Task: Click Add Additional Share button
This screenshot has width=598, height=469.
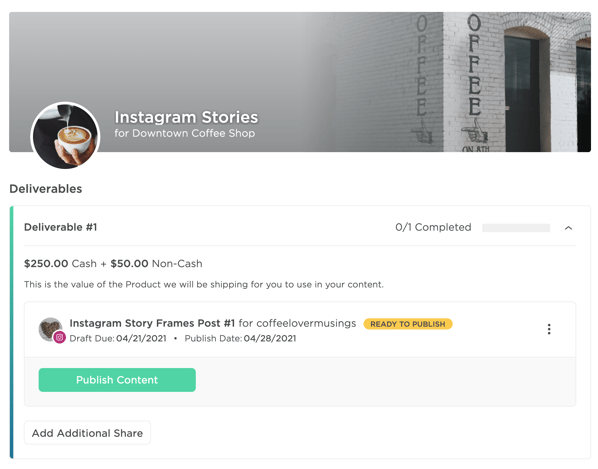Action: pos(87,433)
